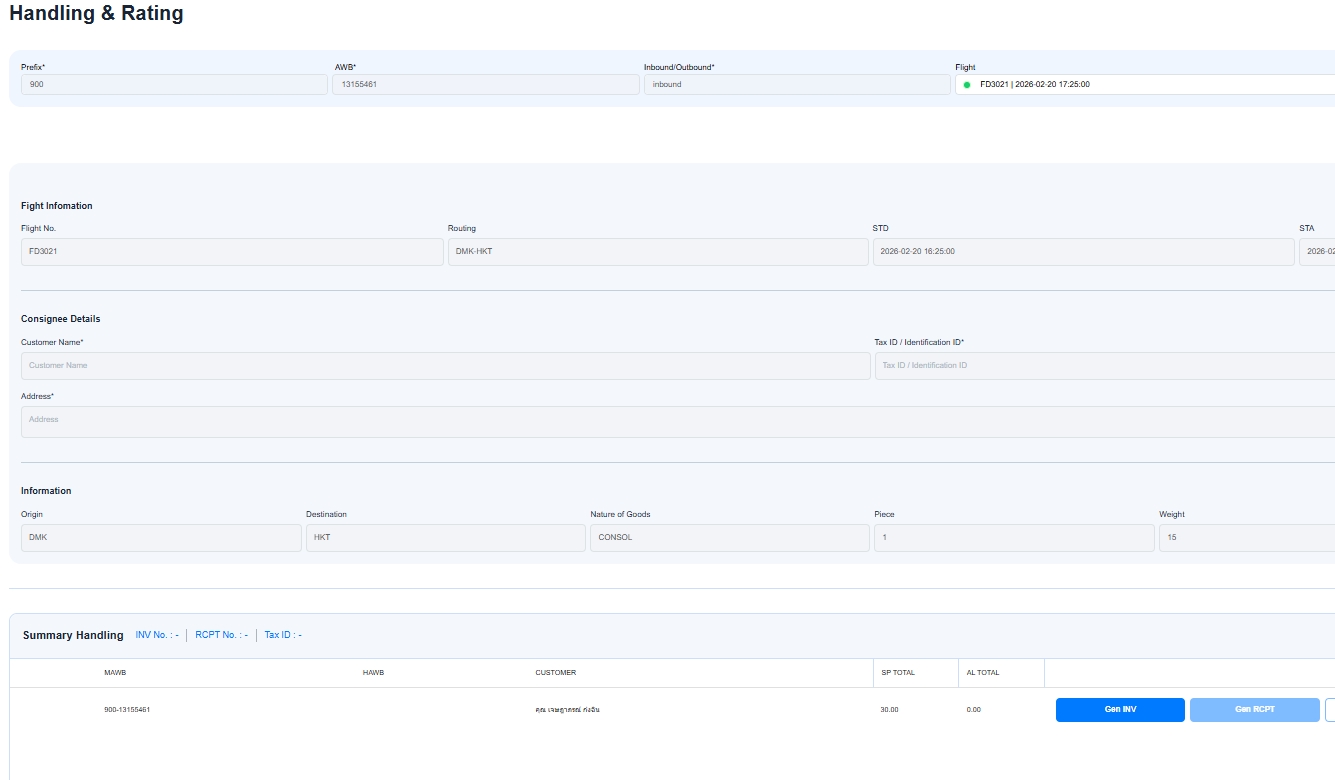Click the Gen INV button
The width and height of the screenshot is (1335, 780).
(x=1120, y=710)
